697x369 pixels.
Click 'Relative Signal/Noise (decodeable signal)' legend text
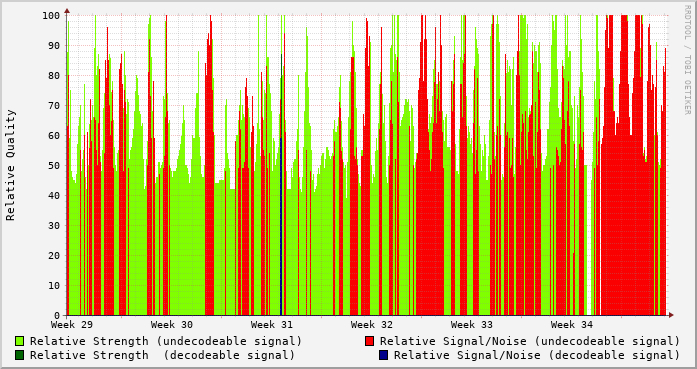tap(537, 355)
